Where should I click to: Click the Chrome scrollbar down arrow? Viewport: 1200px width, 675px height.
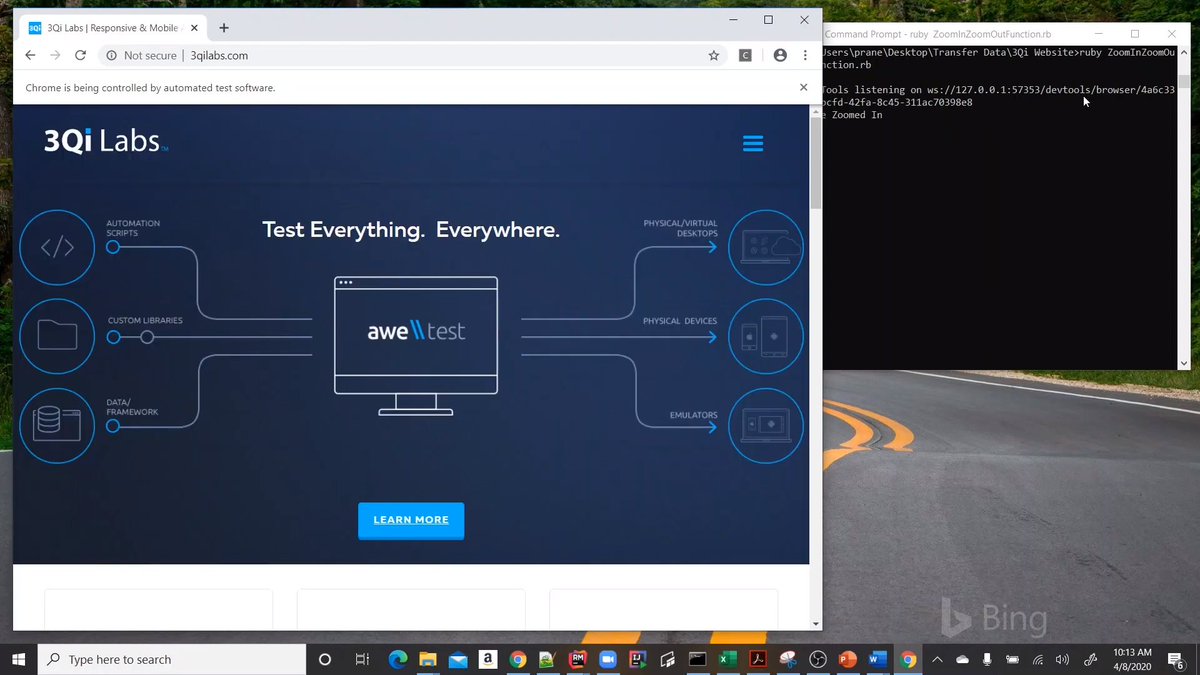coord(815,624)
